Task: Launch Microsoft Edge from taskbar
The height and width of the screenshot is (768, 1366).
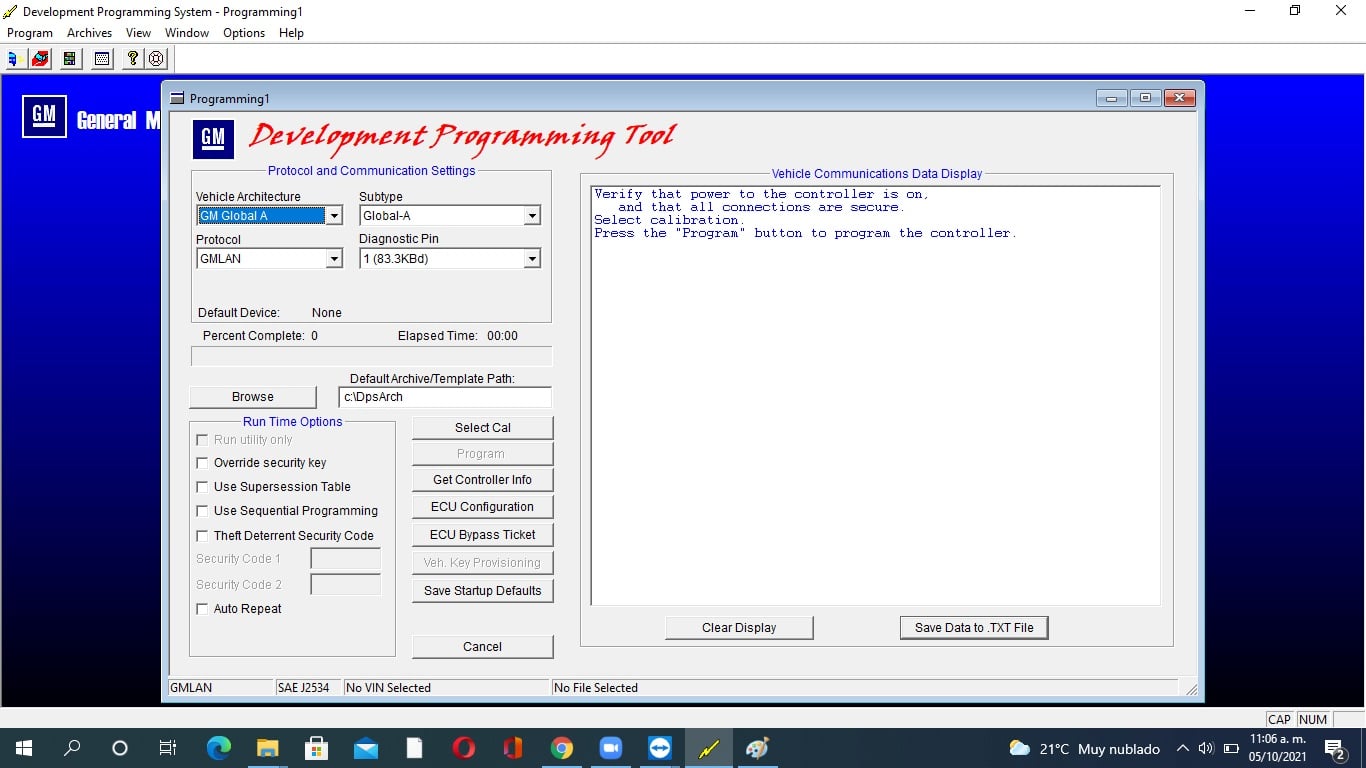Action: 218,748
